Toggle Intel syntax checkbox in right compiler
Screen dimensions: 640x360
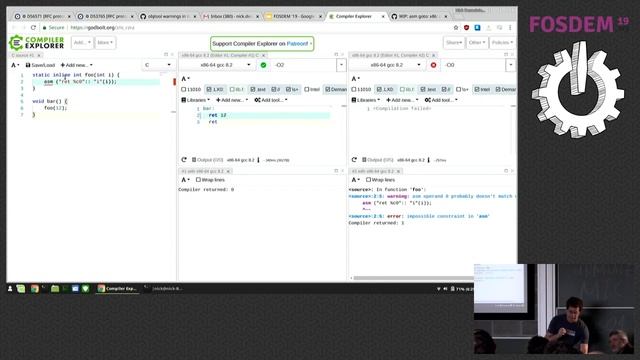[x=482, y=89]
